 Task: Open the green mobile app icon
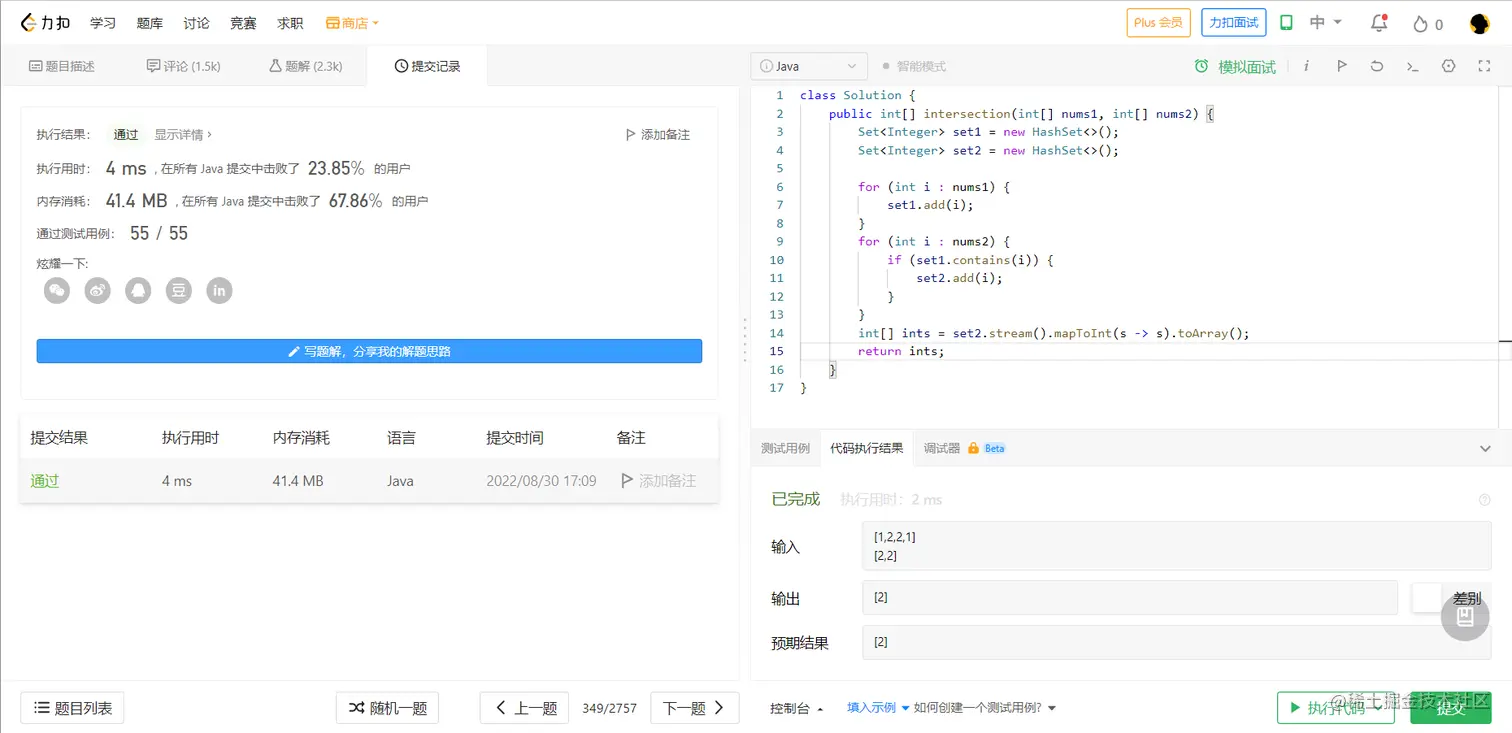(1287, 23)
